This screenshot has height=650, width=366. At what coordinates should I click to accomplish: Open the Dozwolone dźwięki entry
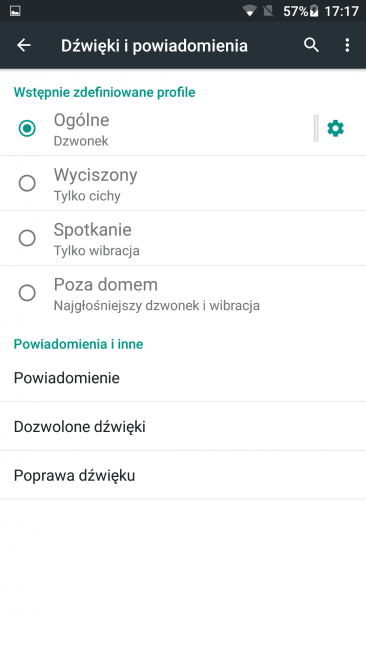pyautogui.click(x=183, y=426)
